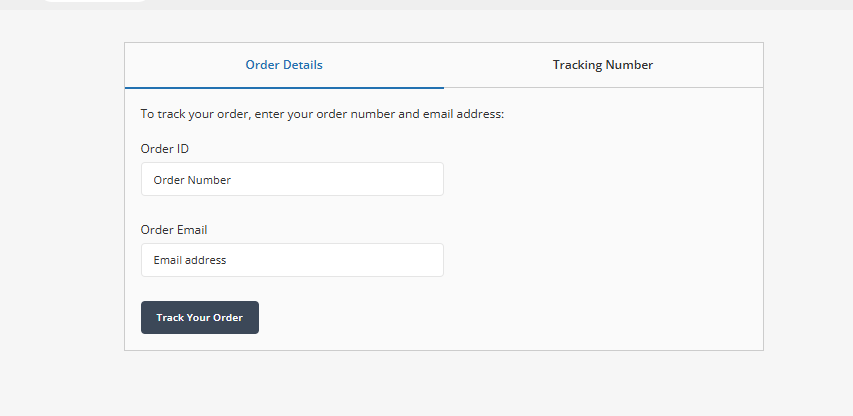The height and width of the screenshot is (416, 853).
Task: Switch to the Tracking Number tab
Action: 603,65
